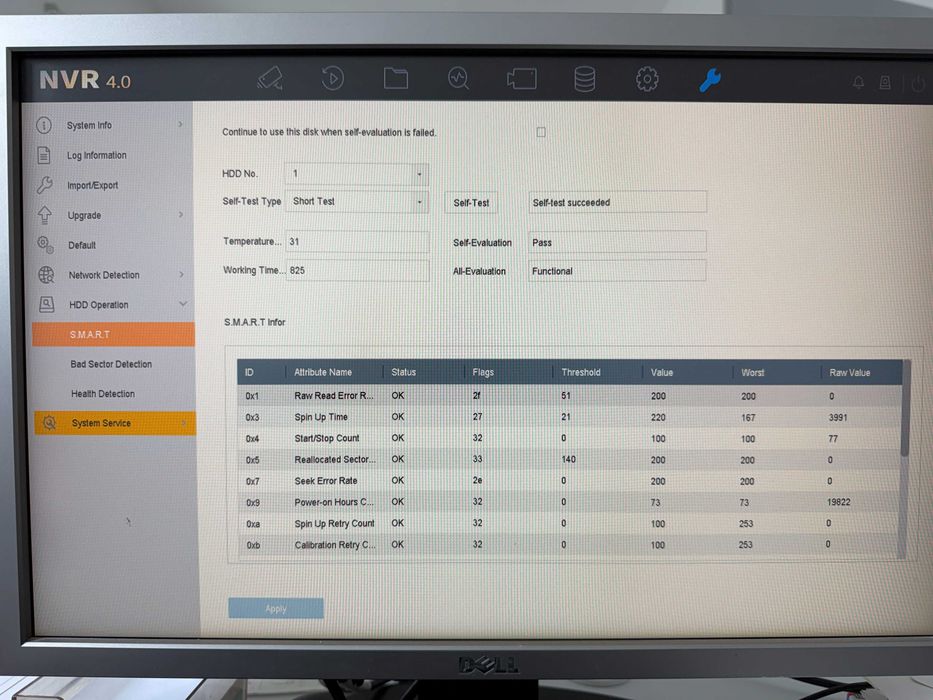Image resolution: width=933 pixels, height=700 pixels.
Task: Click the lock icon at top right
Action: click(885, 83)
